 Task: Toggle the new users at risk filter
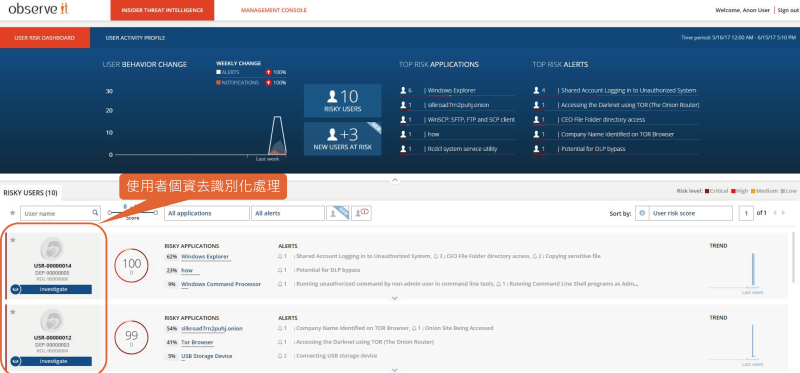(337, 213)
